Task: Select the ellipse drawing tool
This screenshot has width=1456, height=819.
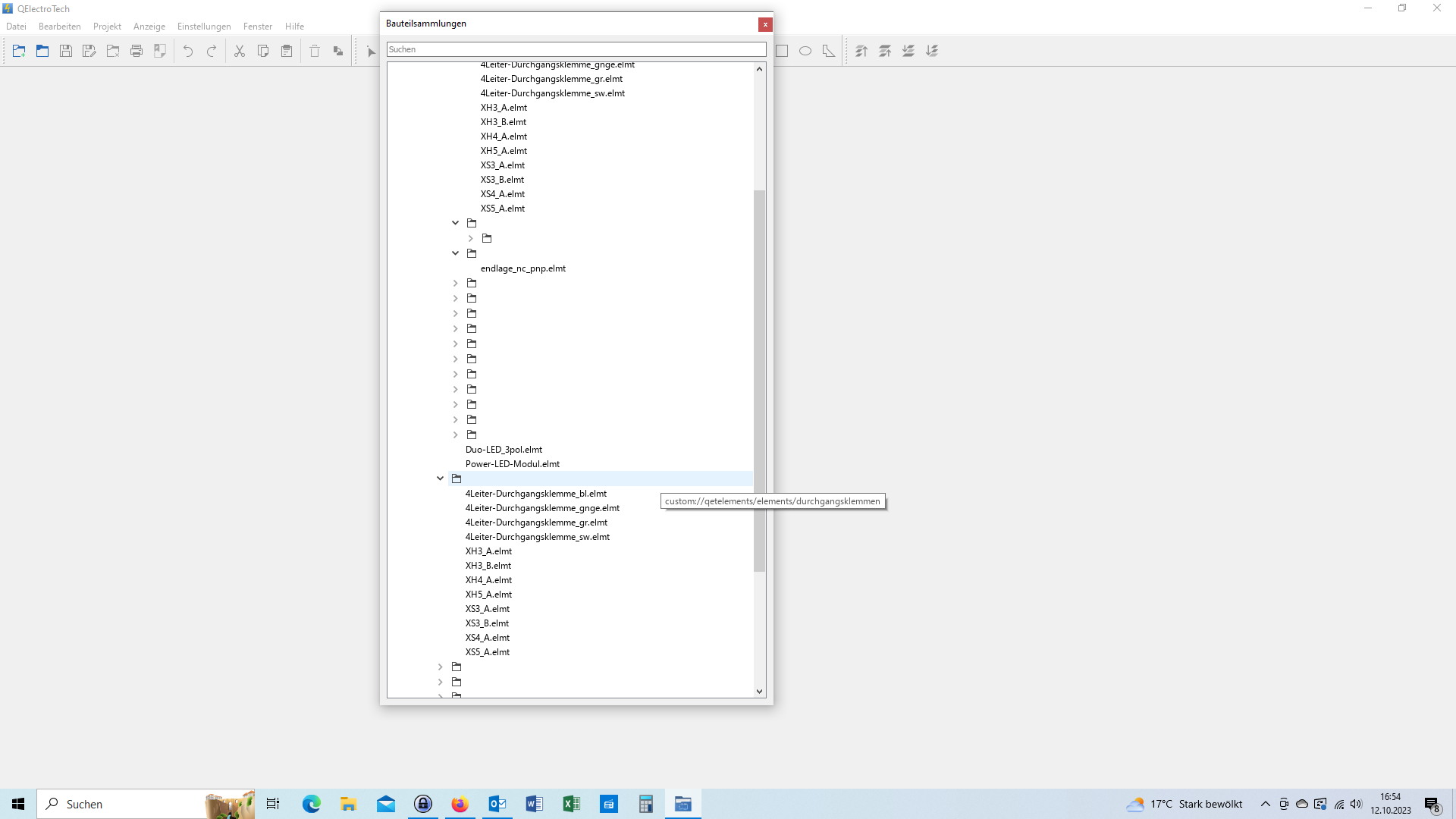Action: [x=805, y=51]
